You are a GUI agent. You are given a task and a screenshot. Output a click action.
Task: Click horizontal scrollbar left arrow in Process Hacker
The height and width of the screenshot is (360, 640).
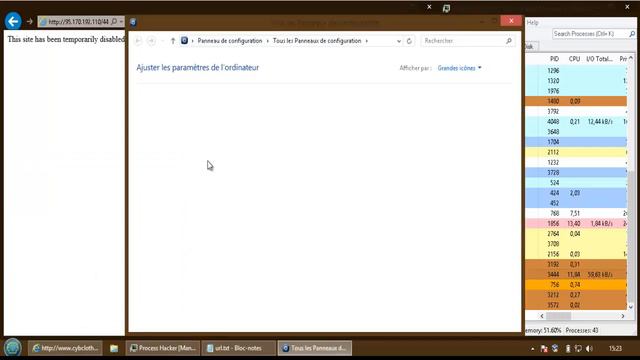pos(542,316)
